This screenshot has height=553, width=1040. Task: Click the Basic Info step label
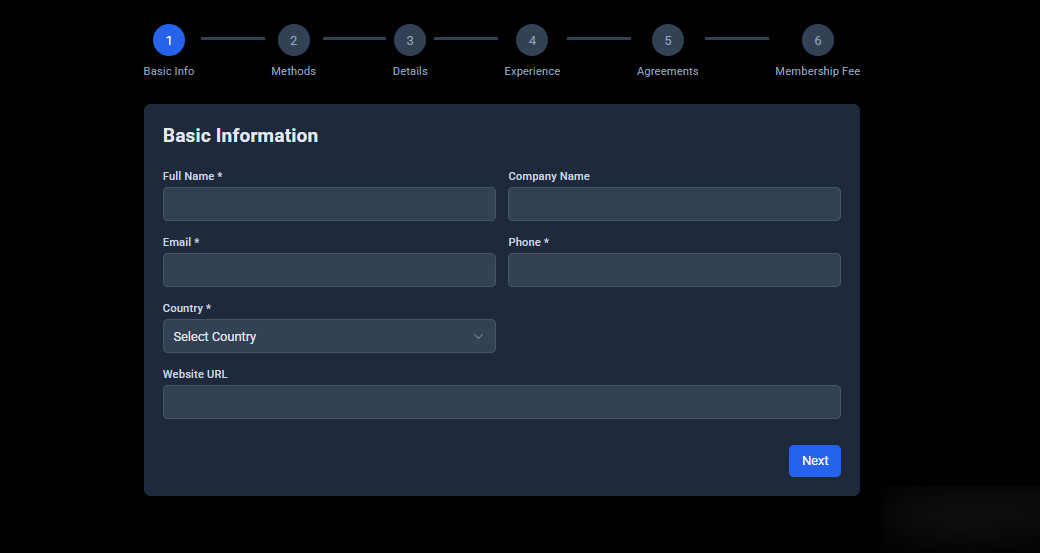(x=169, y=71)
